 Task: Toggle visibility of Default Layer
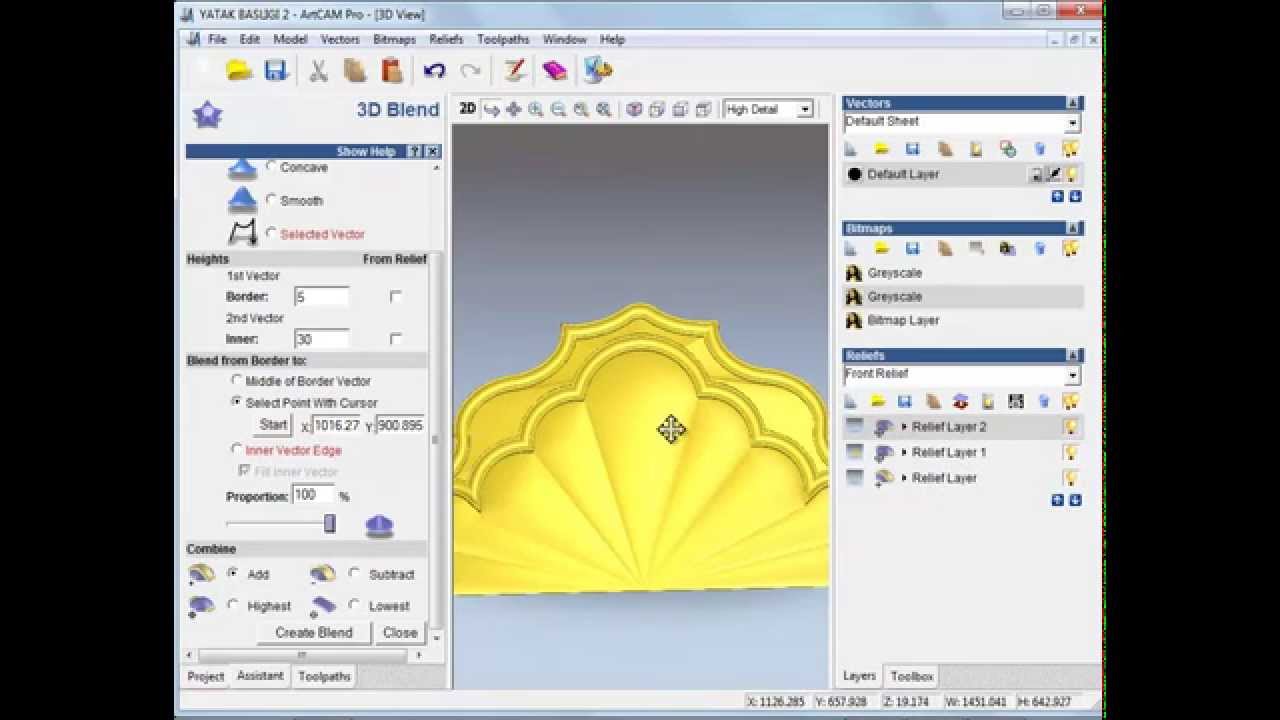tap(1071, 174)
